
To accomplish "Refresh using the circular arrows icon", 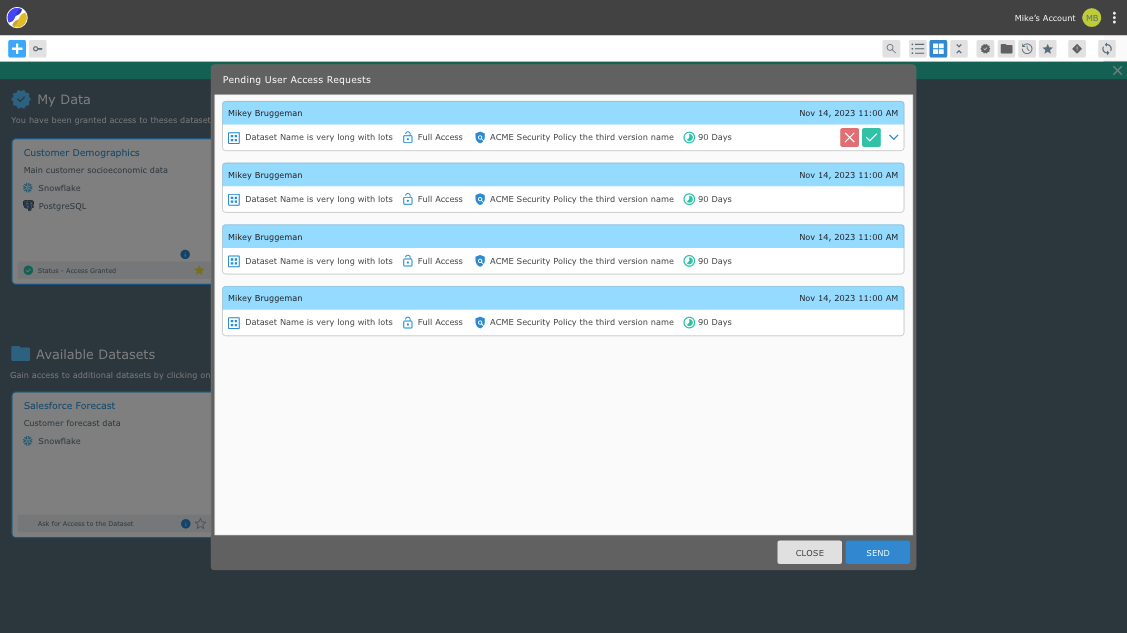I will (x=1107, y=48).
